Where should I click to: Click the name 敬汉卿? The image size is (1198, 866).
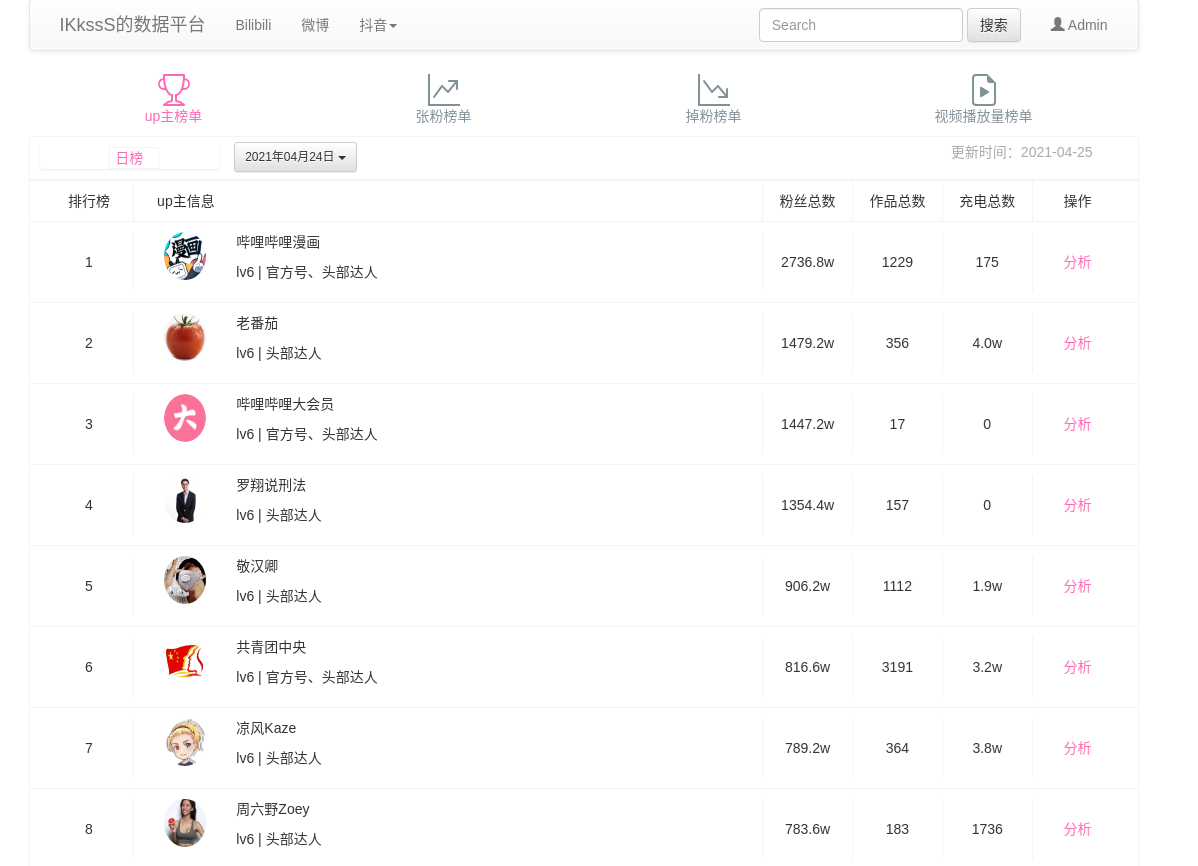point(257,566)
